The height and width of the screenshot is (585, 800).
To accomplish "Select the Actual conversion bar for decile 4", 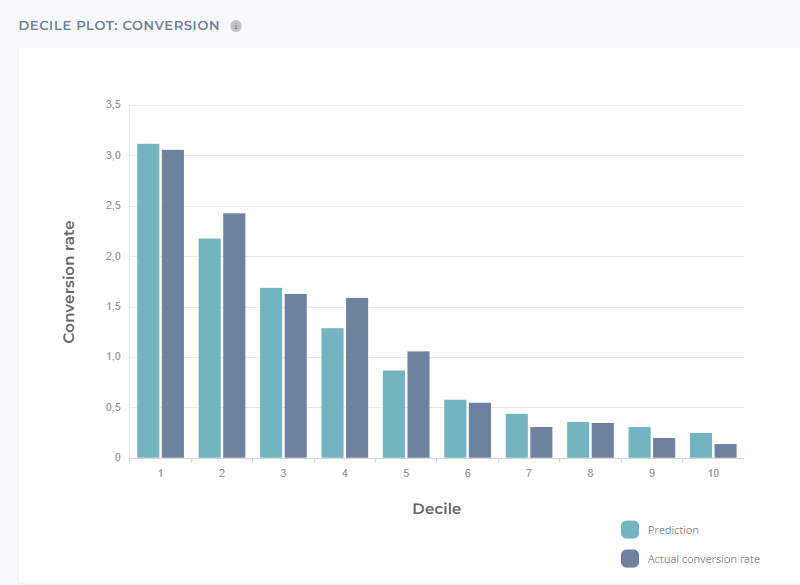I will (x=357, y=378).
